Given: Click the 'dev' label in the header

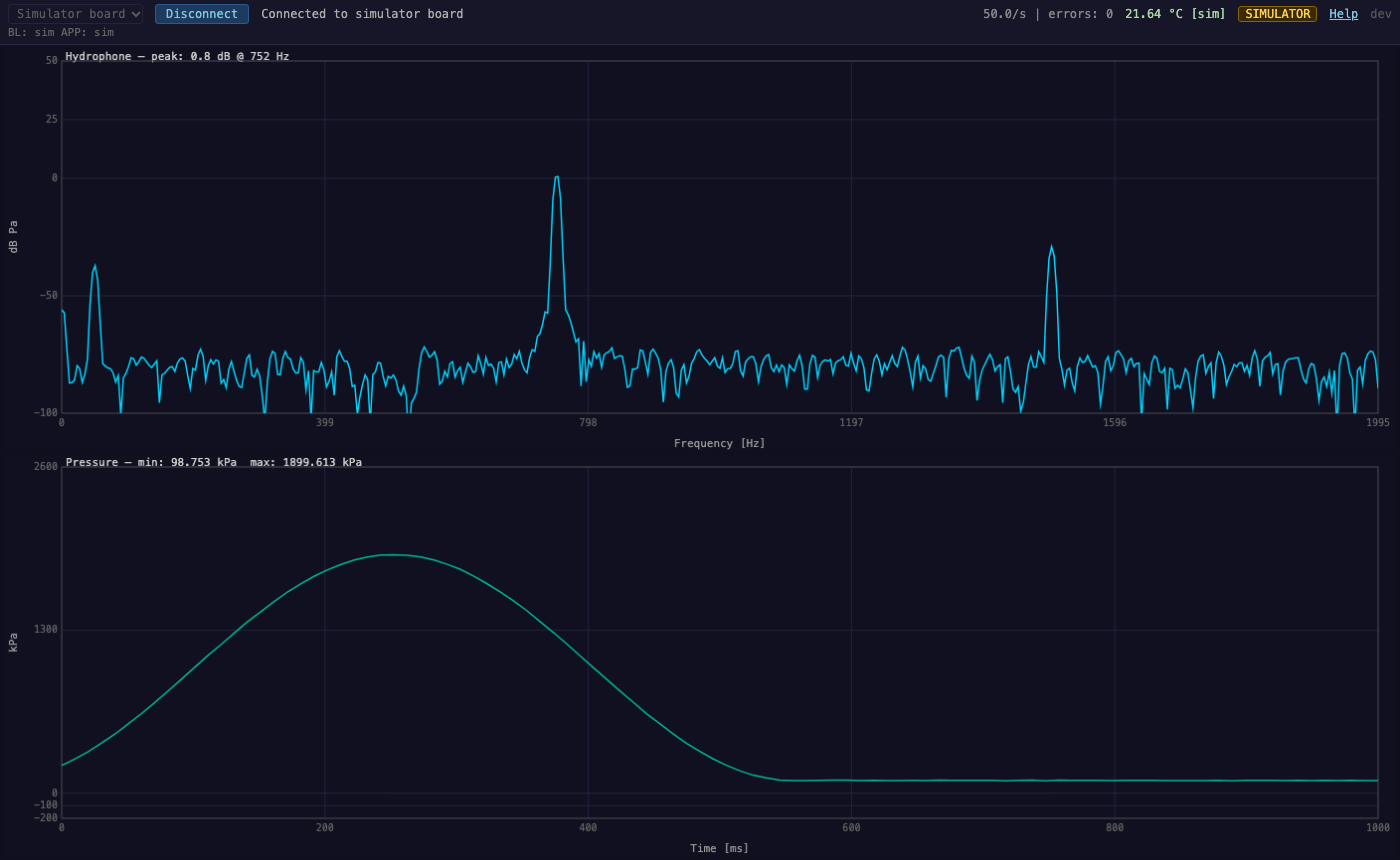Looking at the screenshot, I should [1380, 14].
